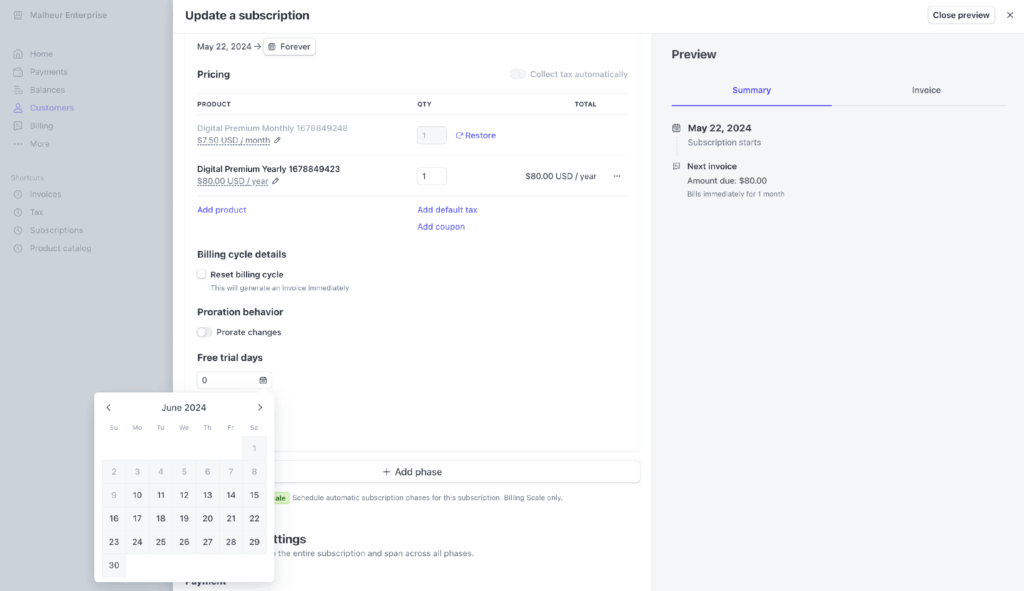Go to Payments in the sidebar
The image size is (1024, 591).
(x=48, y=72)
